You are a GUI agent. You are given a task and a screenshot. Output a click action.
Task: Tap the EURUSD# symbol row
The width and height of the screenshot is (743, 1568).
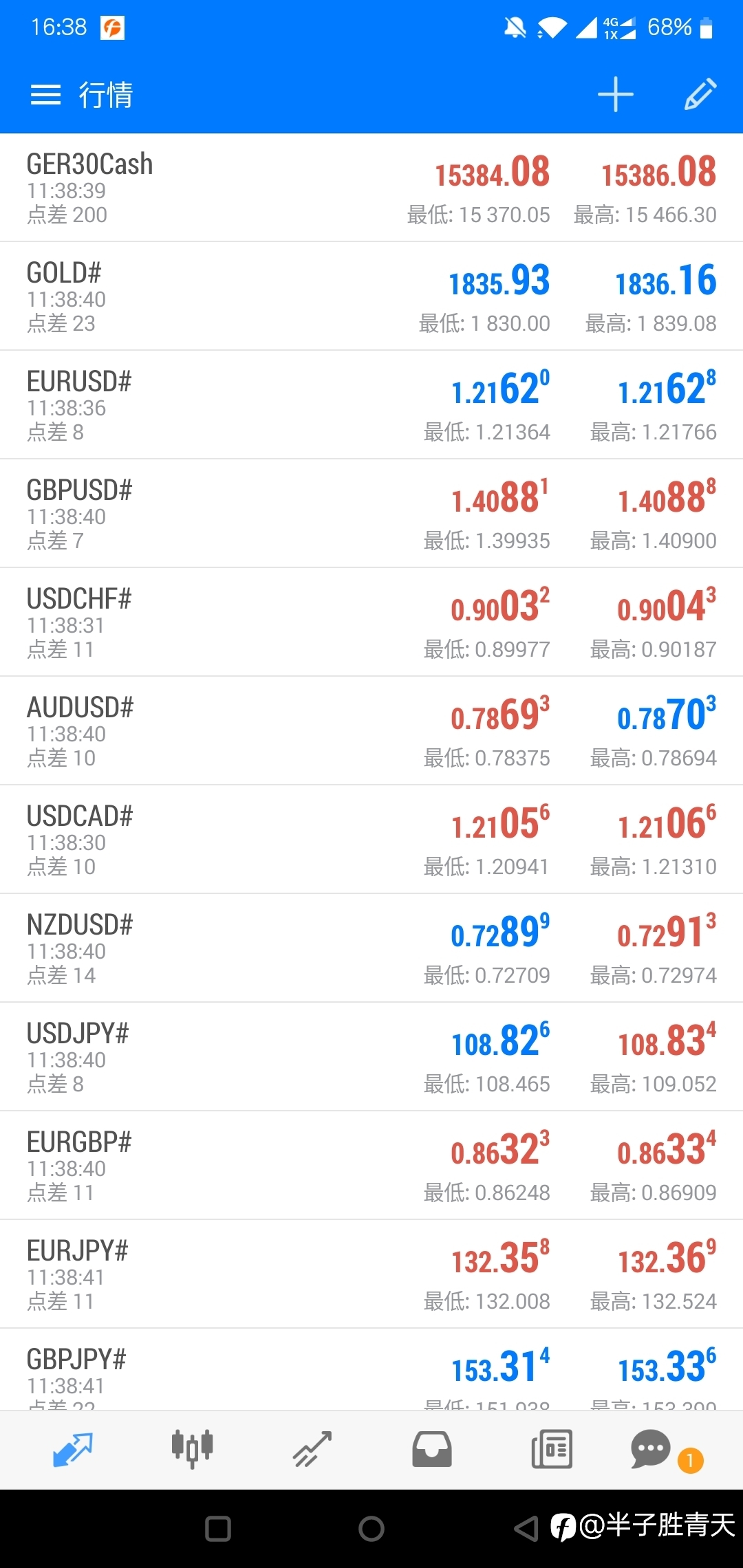[206, 405]
